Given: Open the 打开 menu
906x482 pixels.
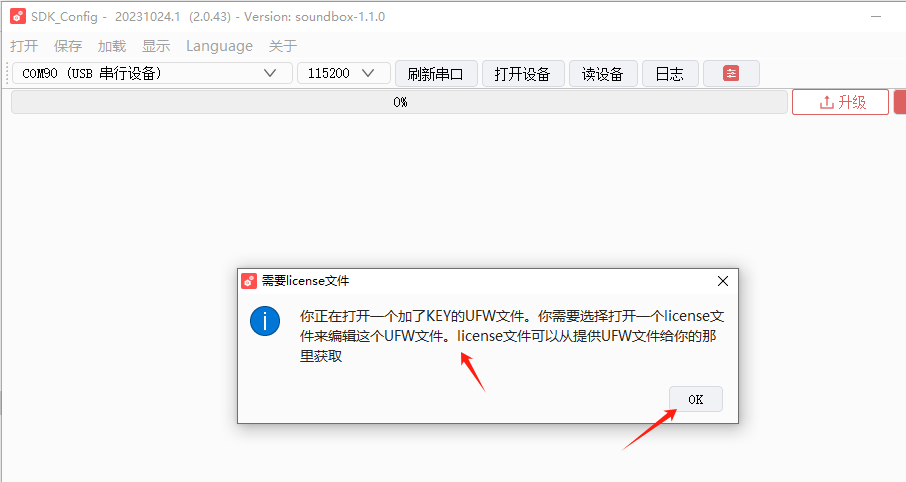Looking at the screenshot, I should [x=24, y=46].
